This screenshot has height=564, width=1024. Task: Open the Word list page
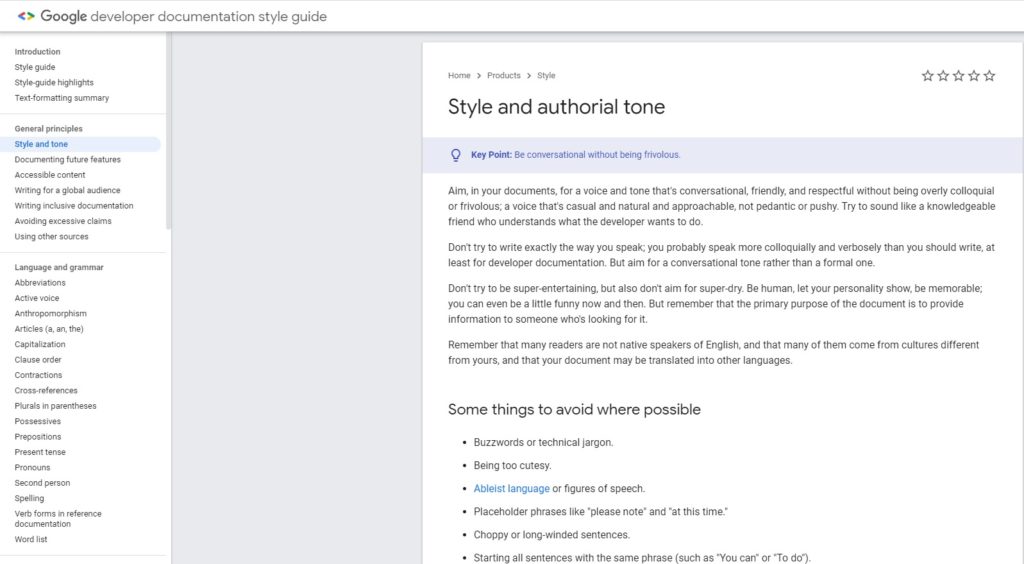coord(31,540)
